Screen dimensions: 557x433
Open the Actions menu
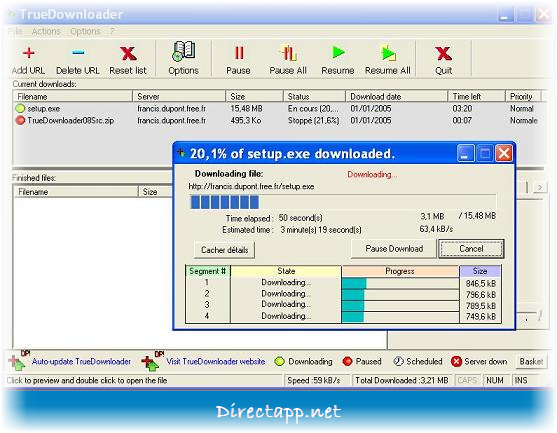tap(46, 32)
